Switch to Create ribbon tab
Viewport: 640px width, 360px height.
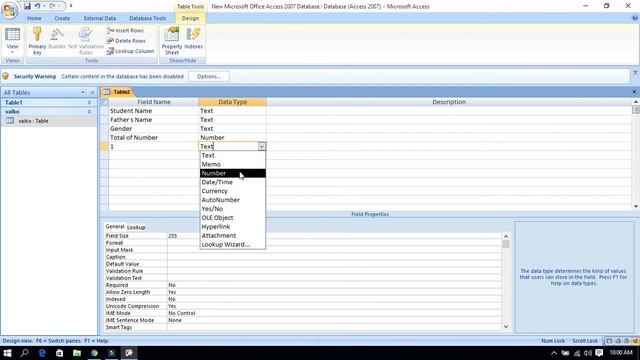[62, 18]
